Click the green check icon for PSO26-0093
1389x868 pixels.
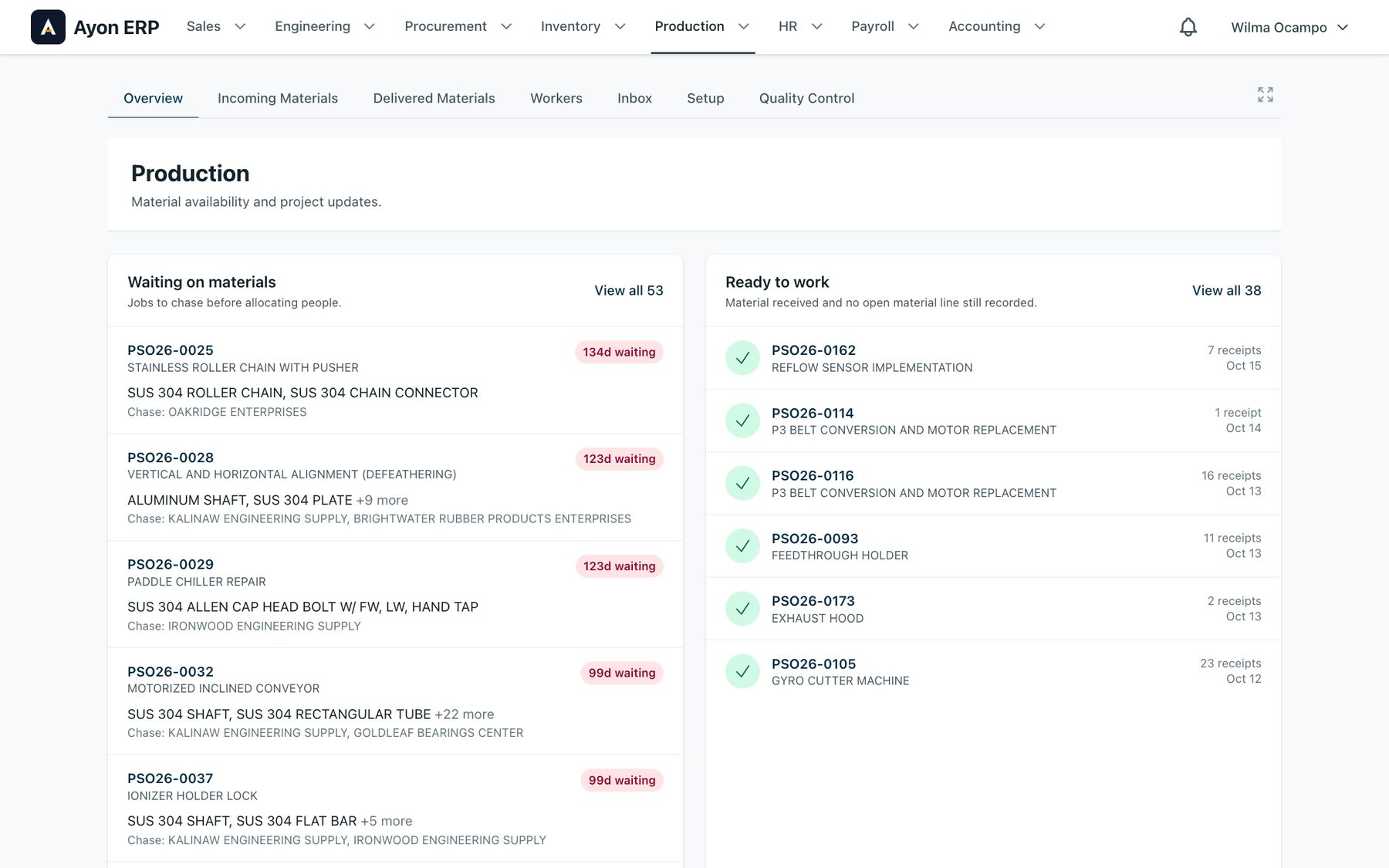(742, 546)
